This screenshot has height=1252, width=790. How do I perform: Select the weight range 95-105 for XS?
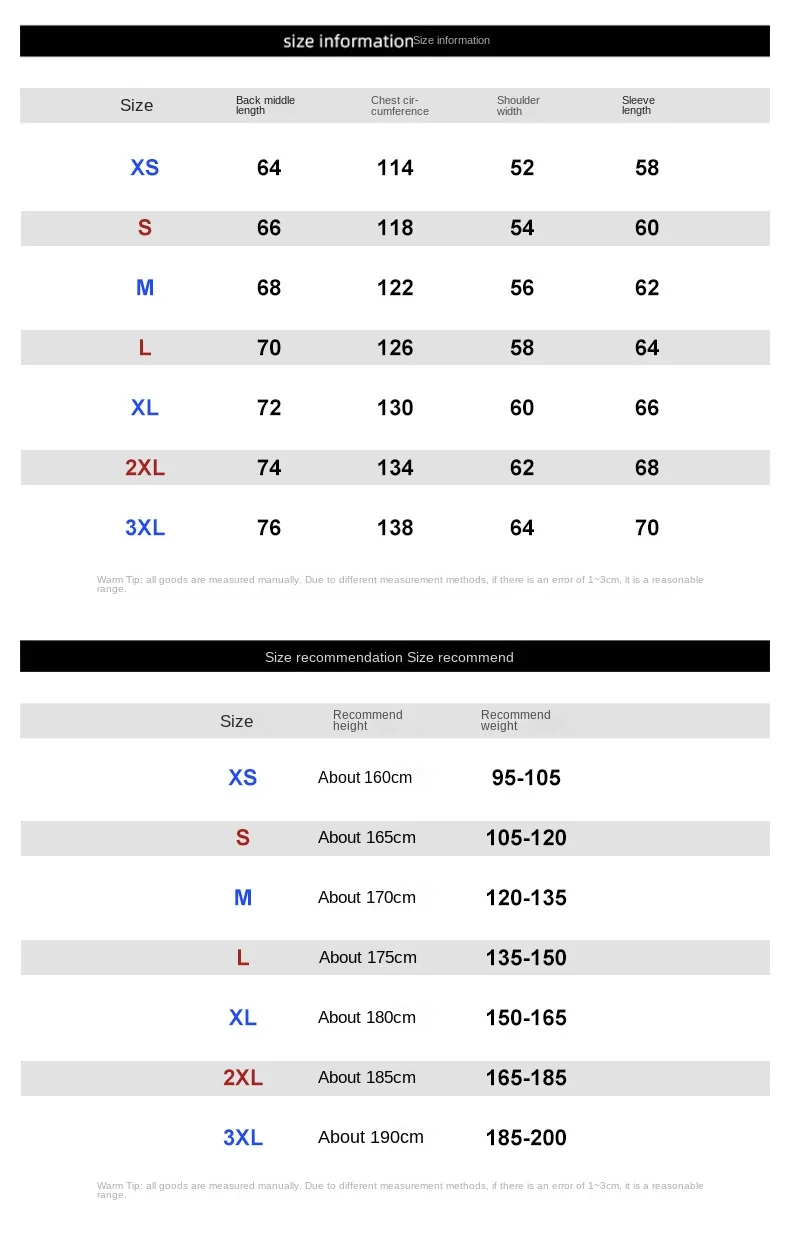(526, 778)
